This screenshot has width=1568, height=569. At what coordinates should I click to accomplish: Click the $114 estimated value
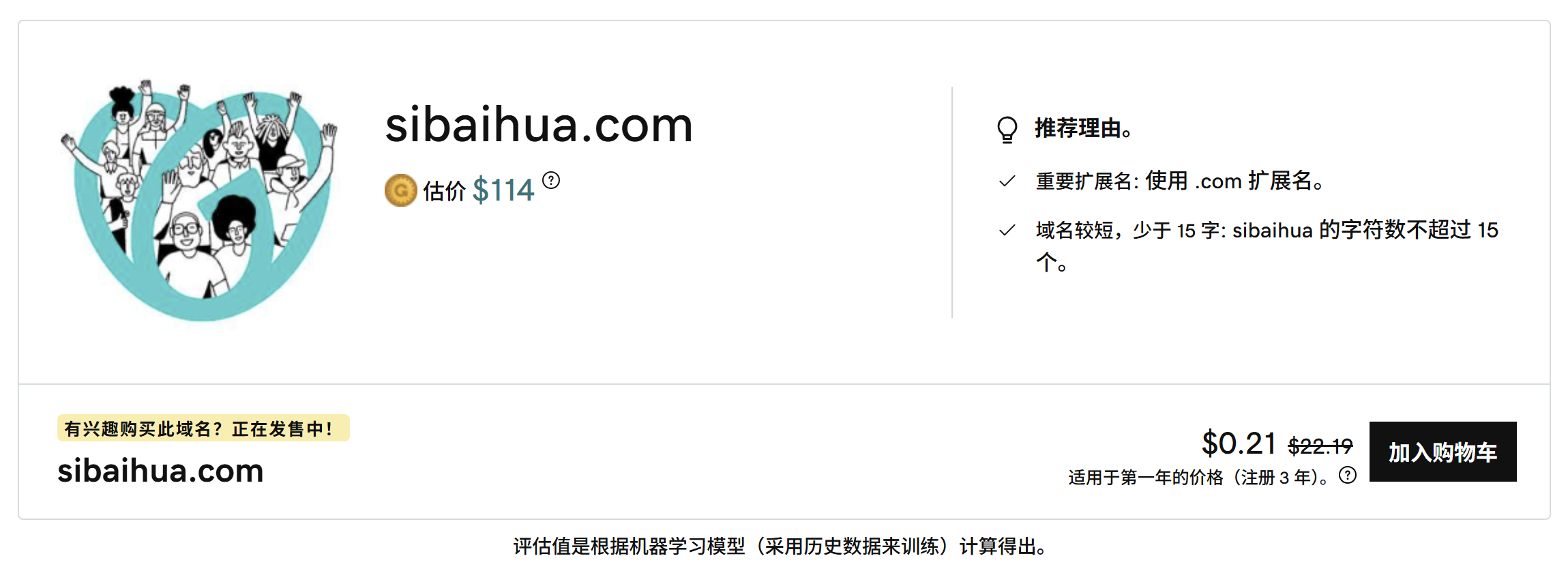point(503,190)
